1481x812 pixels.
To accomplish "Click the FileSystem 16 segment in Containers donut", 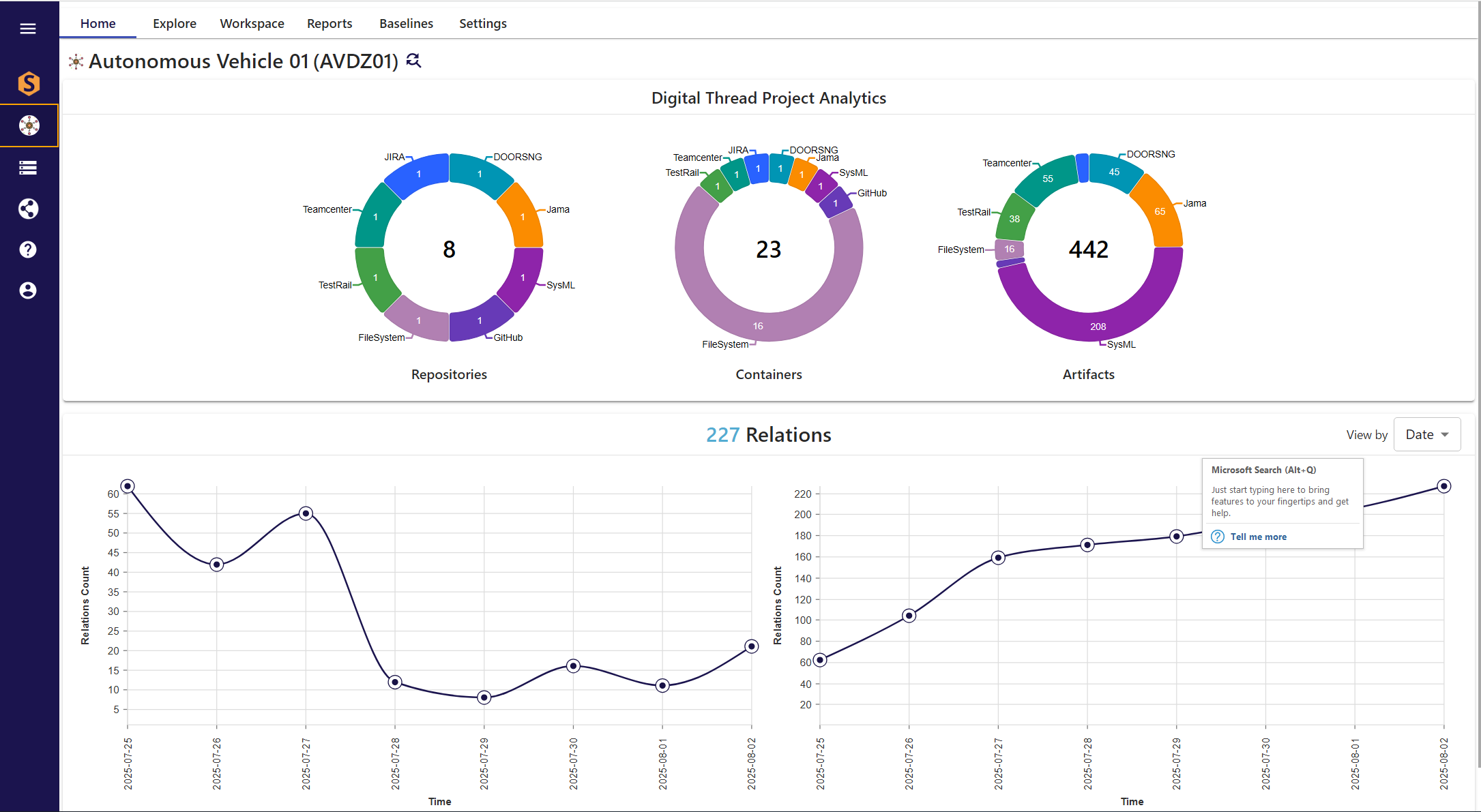I will [x=758, y=326].
